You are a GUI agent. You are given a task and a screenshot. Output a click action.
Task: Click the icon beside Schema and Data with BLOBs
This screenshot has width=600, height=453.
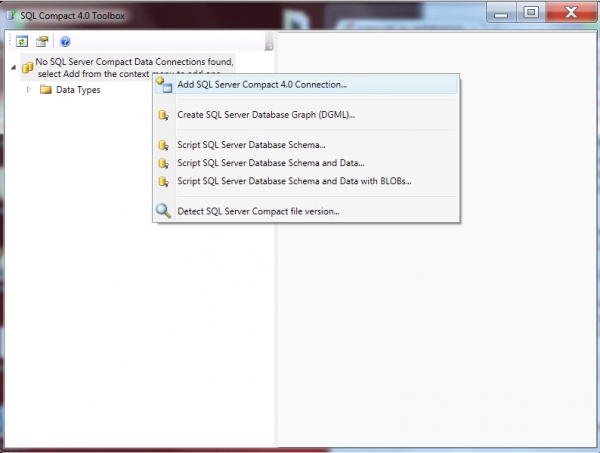pos(163,181)
